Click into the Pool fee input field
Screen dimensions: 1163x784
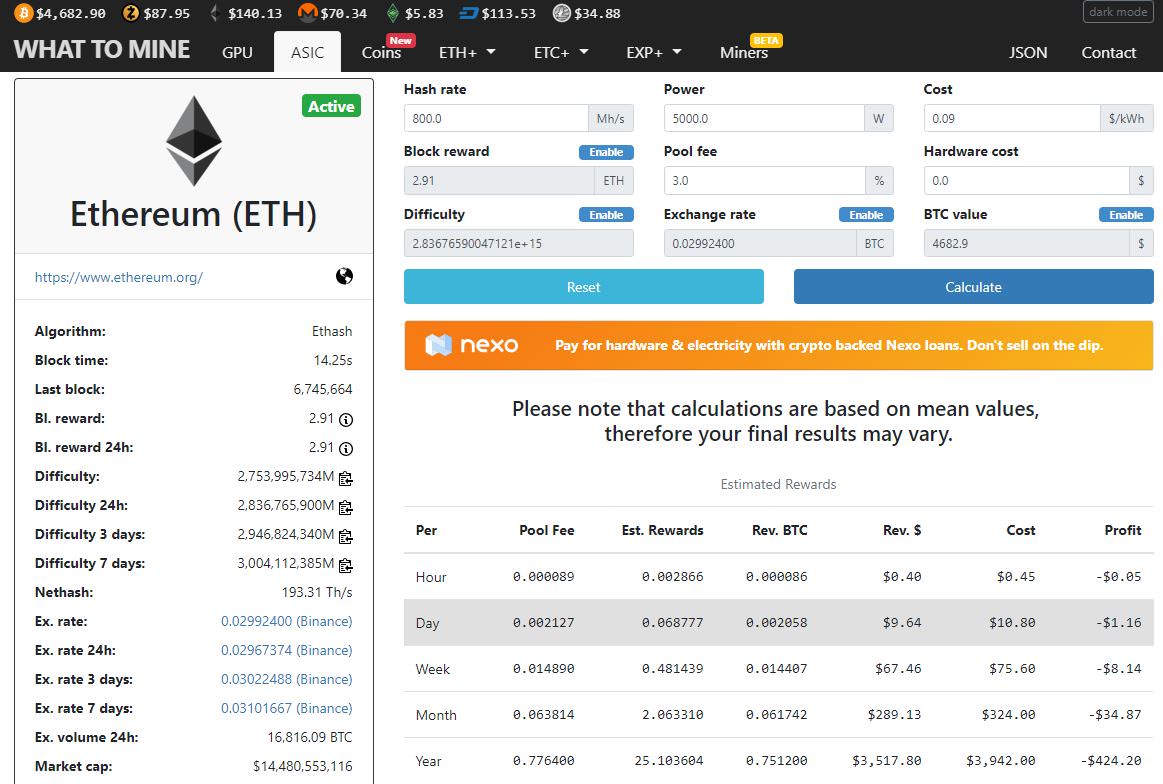point(765,181)
